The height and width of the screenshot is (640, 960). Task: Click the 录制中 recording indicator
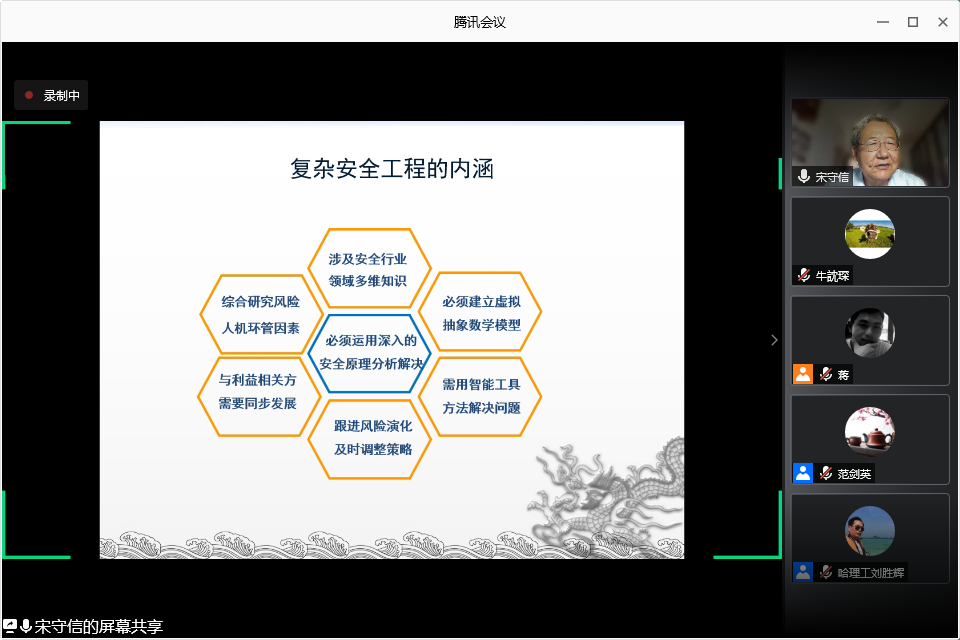point(51,96)
